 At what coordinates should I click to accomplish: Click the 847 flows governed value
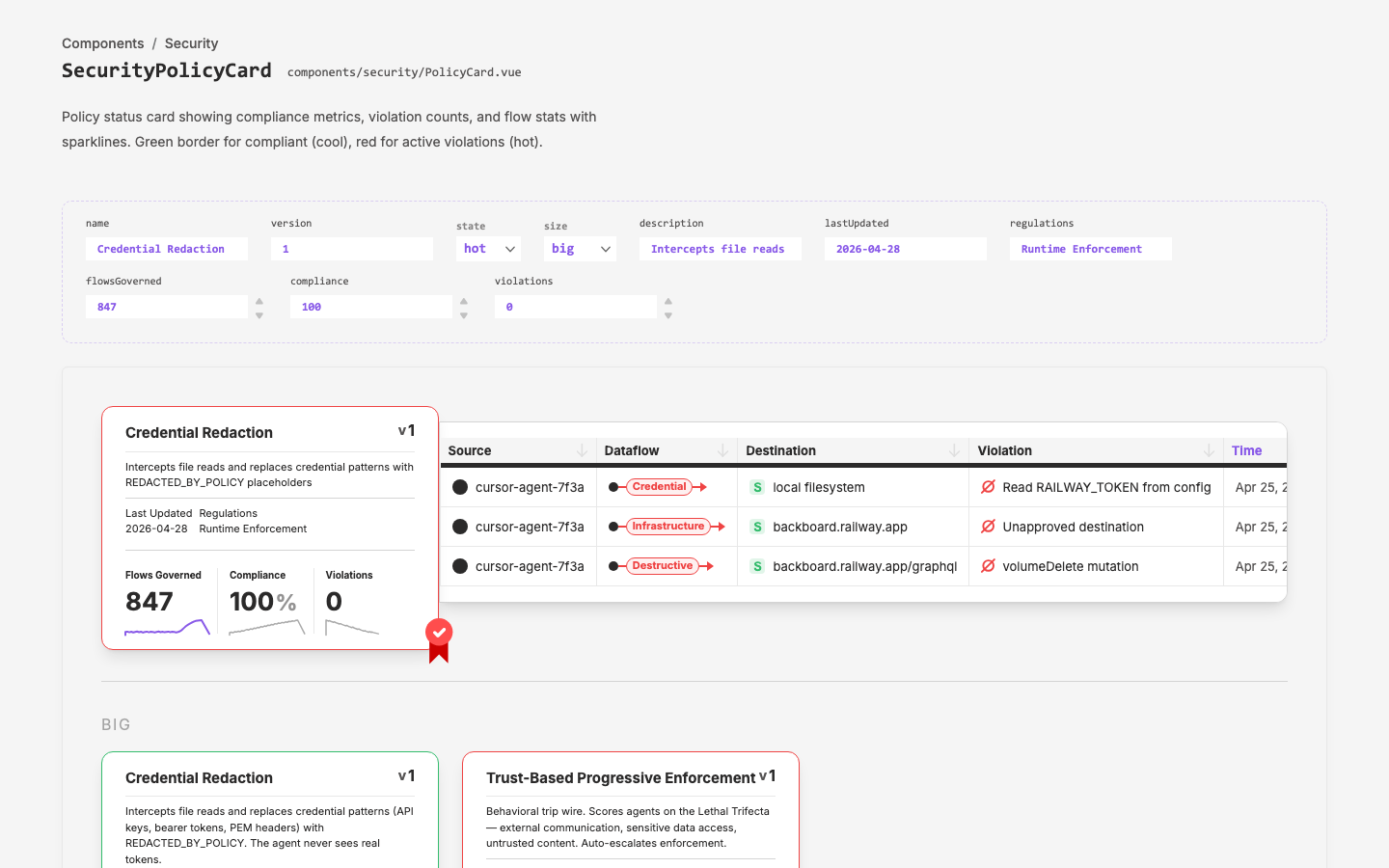tap(150, 602)
